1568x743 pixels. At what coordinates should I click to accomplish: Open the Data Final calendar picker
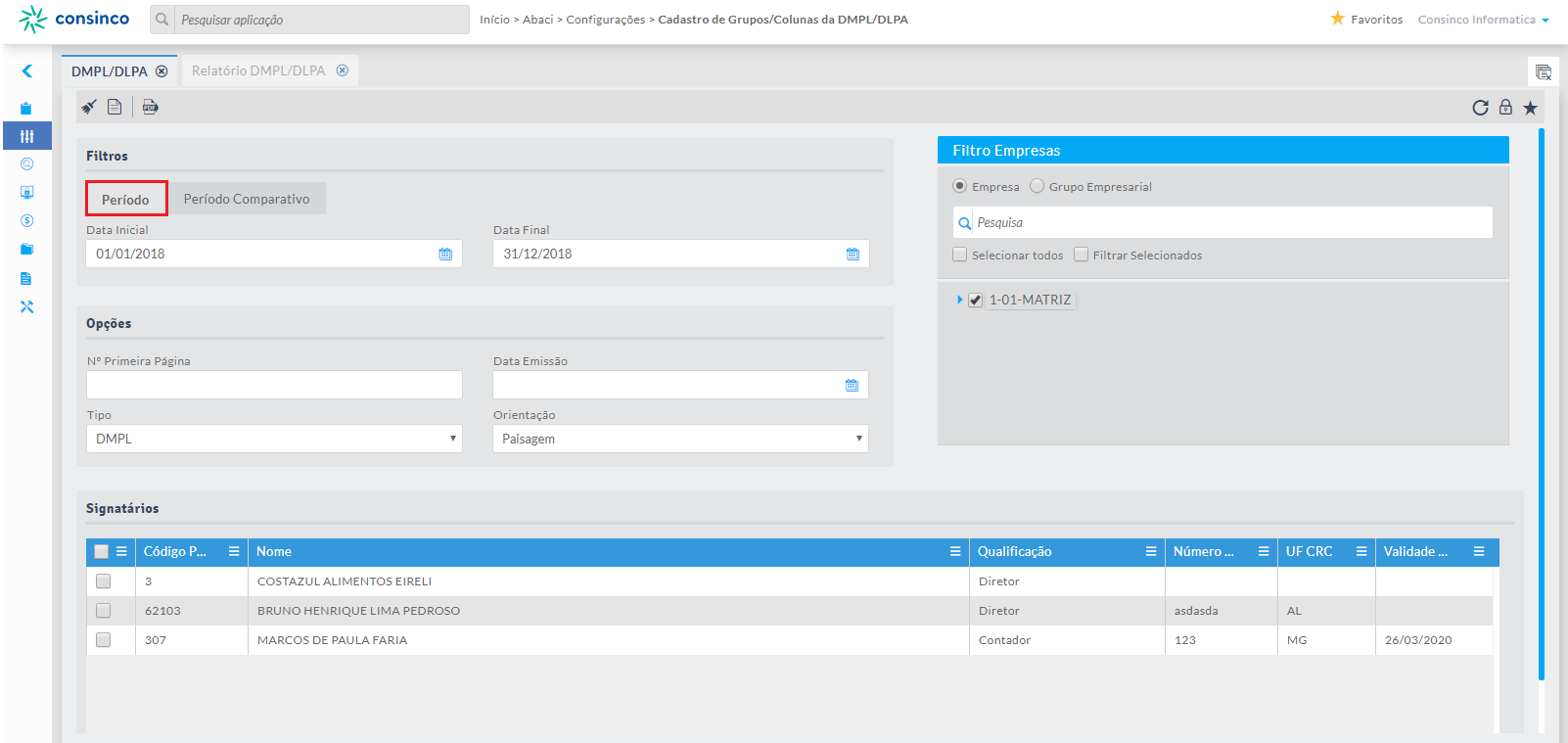[853, 254]
